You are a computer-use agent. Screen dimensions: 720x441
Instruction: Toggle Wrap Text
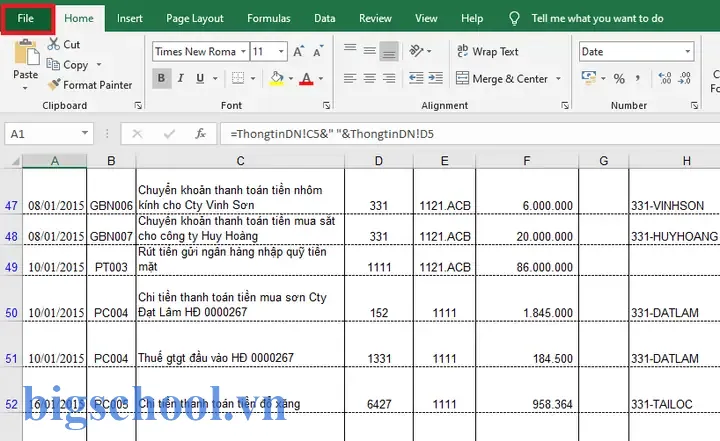488,51
